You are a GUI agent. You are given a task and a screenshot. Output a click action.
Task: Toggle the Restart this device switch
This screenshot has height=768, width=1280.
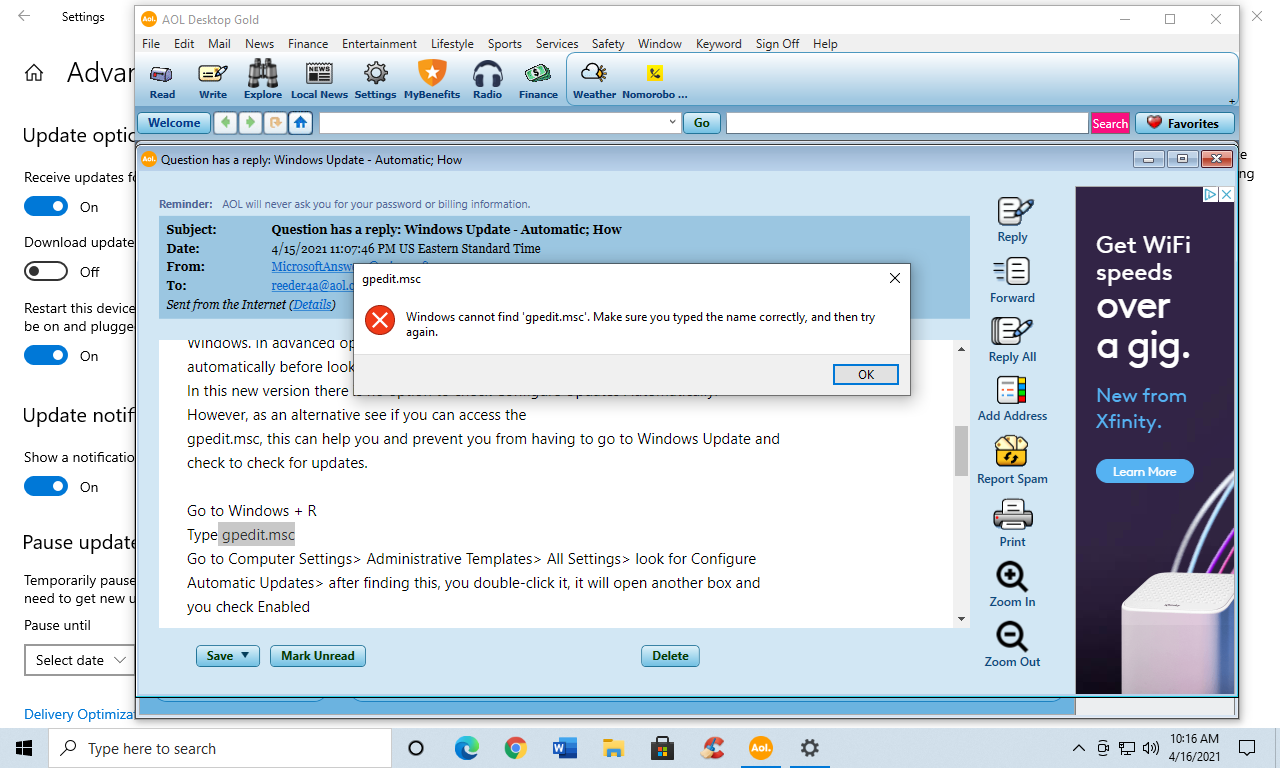(x=46, y=355)
